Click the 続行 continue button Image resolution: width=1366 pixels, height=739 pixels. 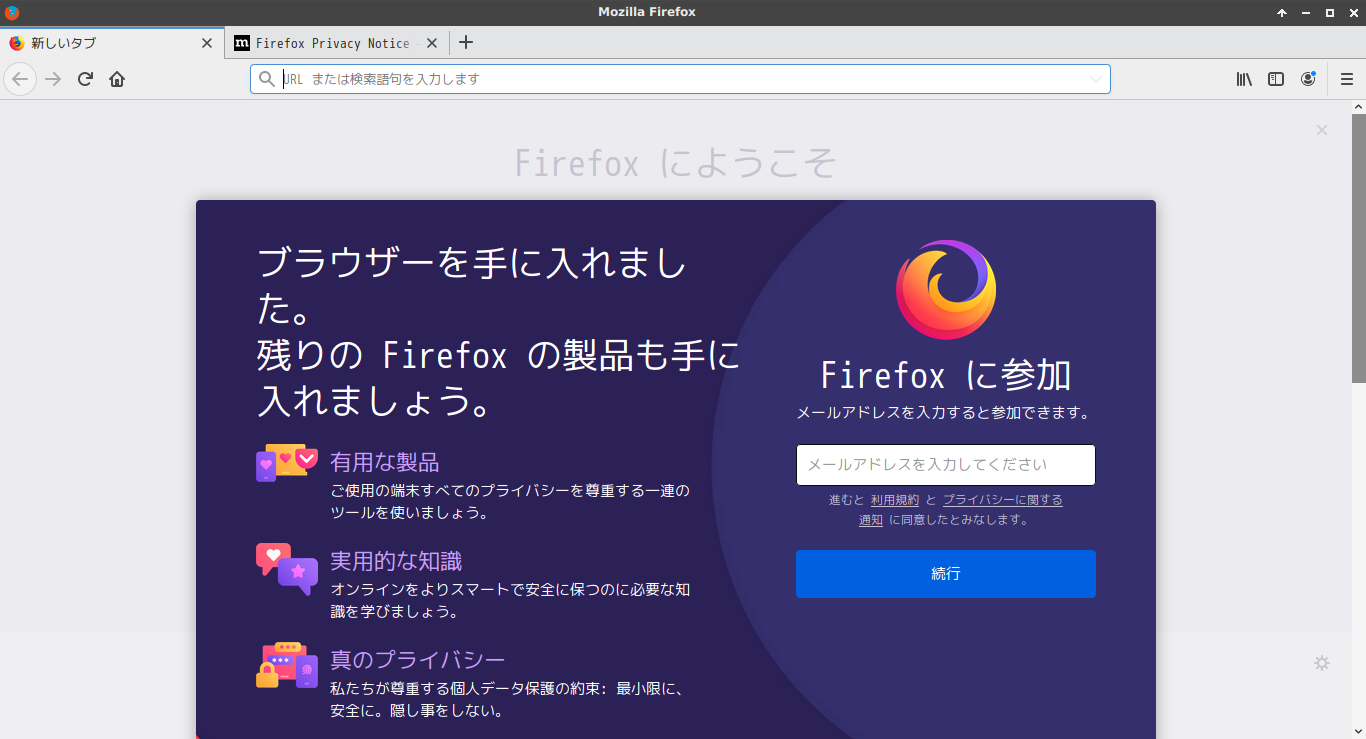pyautogui.click(x=945, y=574)
